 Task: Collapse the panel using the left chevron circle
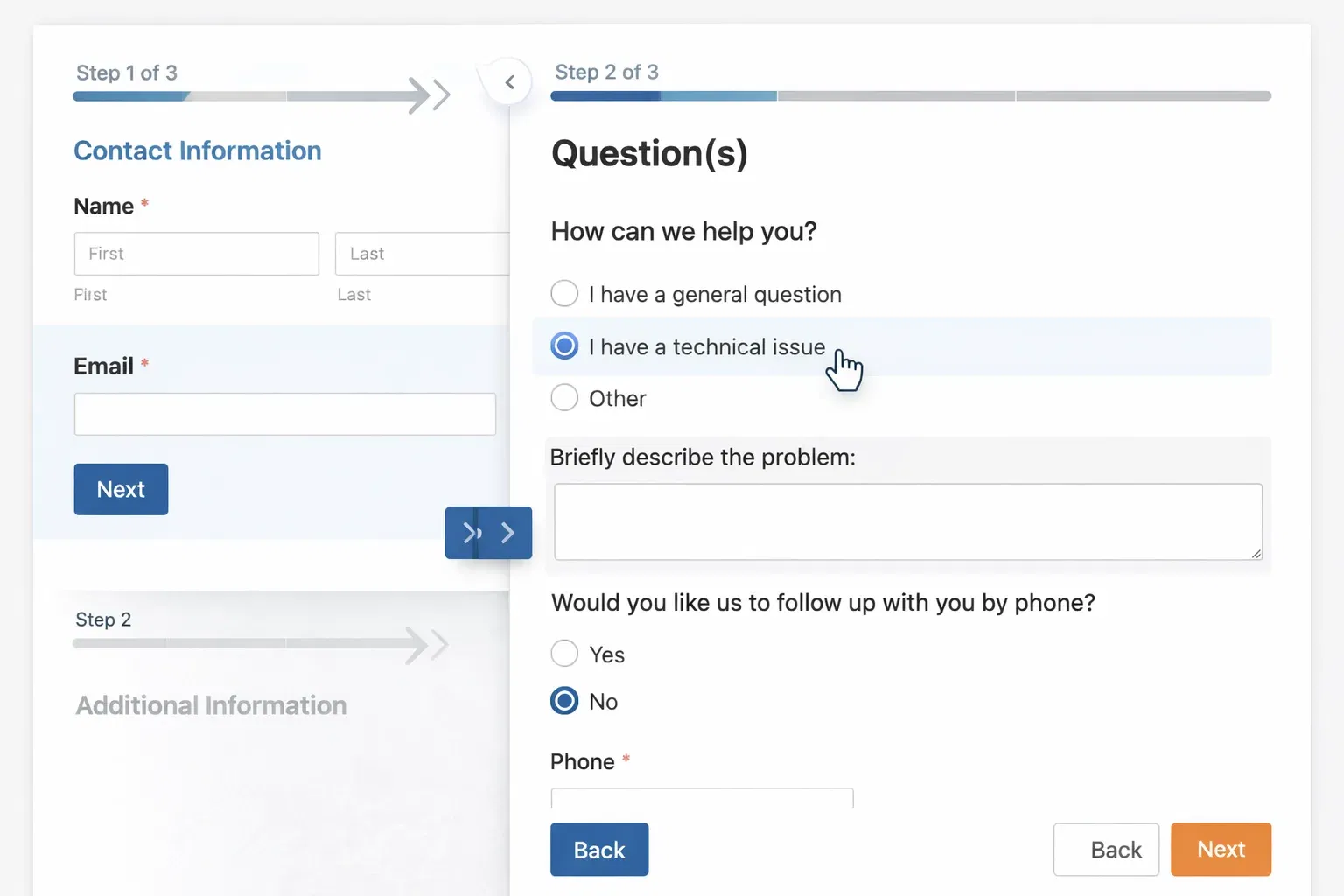[x=507, y=80]
